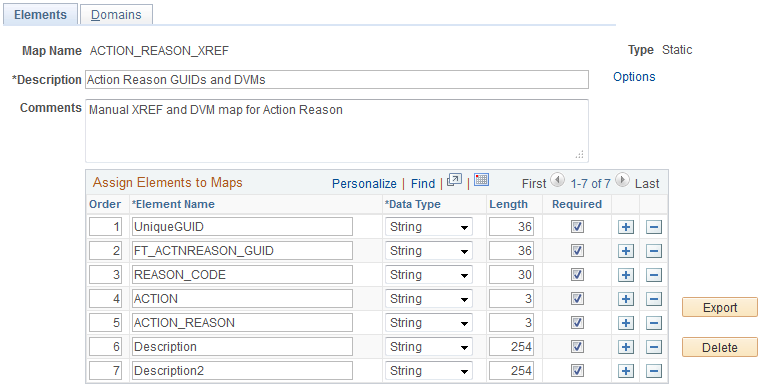This screenshot has width=762, height=388.
Task: Add a row after the ACTION element
Action: pyautogui.click(x=626, y=299)
